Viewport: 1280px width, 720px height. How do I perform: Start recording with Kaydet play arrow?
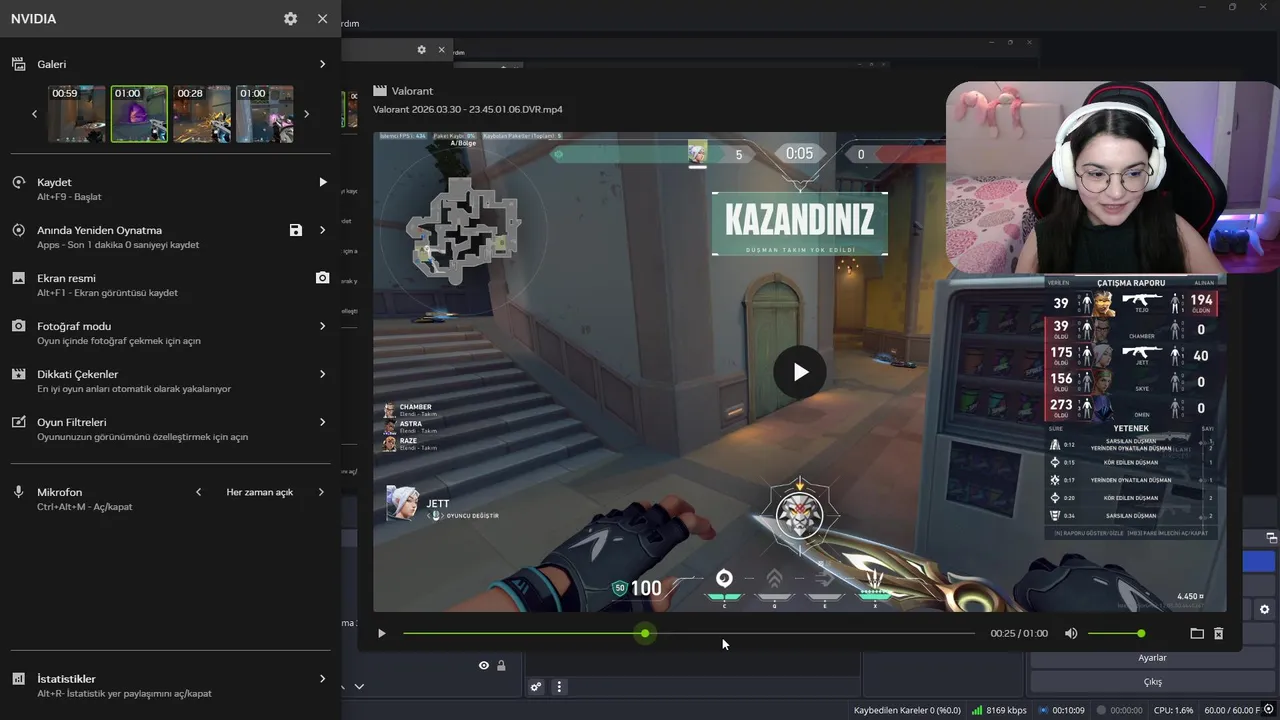[x=322, y=182]
